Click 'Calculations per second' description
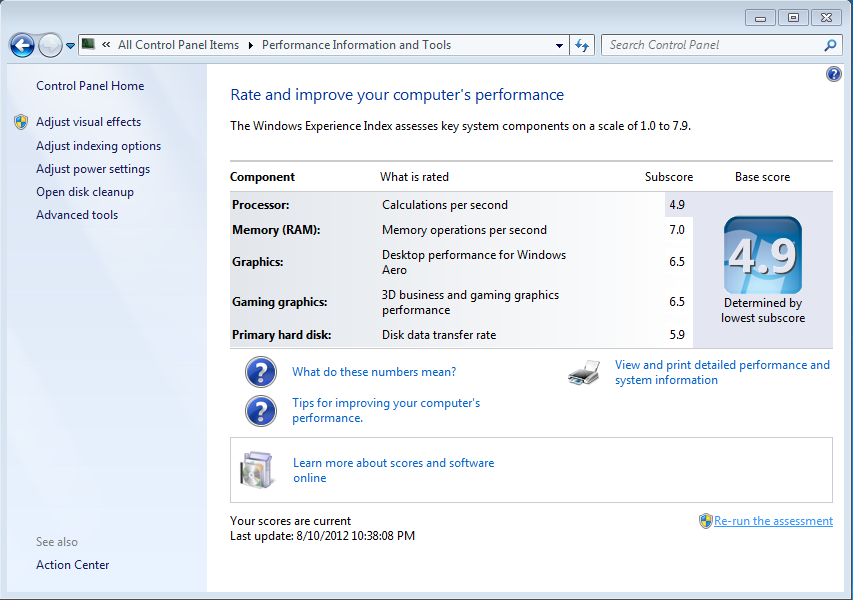 point(445,205)
